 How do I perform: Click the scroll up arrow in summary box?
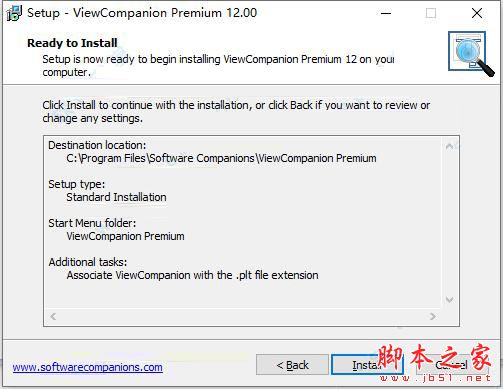coord(449,146)
